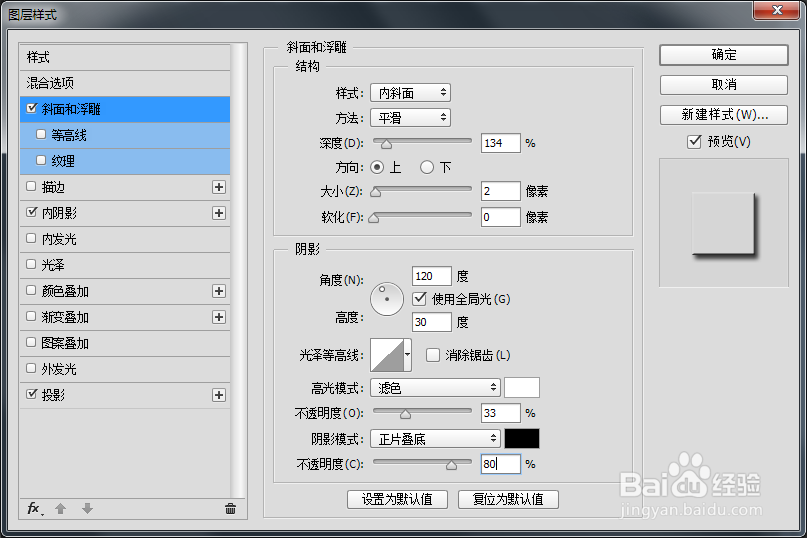Open the white highlight color swatch

tap(522, 387)
